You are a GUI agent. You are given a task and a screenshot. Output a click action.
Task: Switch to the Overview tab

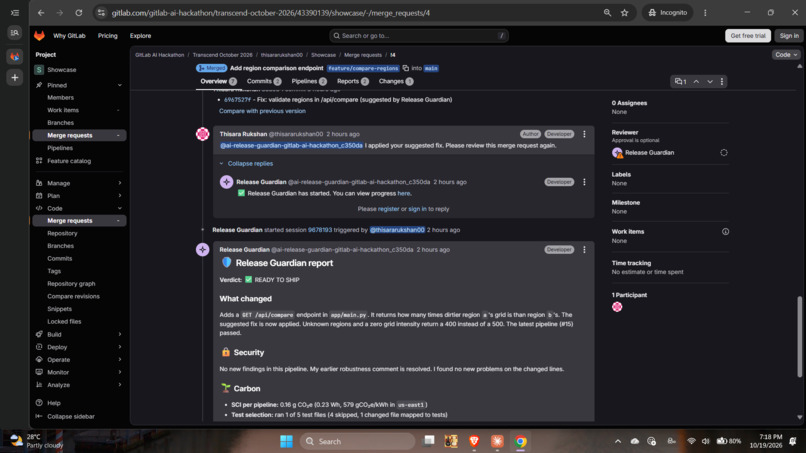click(218, 81)
